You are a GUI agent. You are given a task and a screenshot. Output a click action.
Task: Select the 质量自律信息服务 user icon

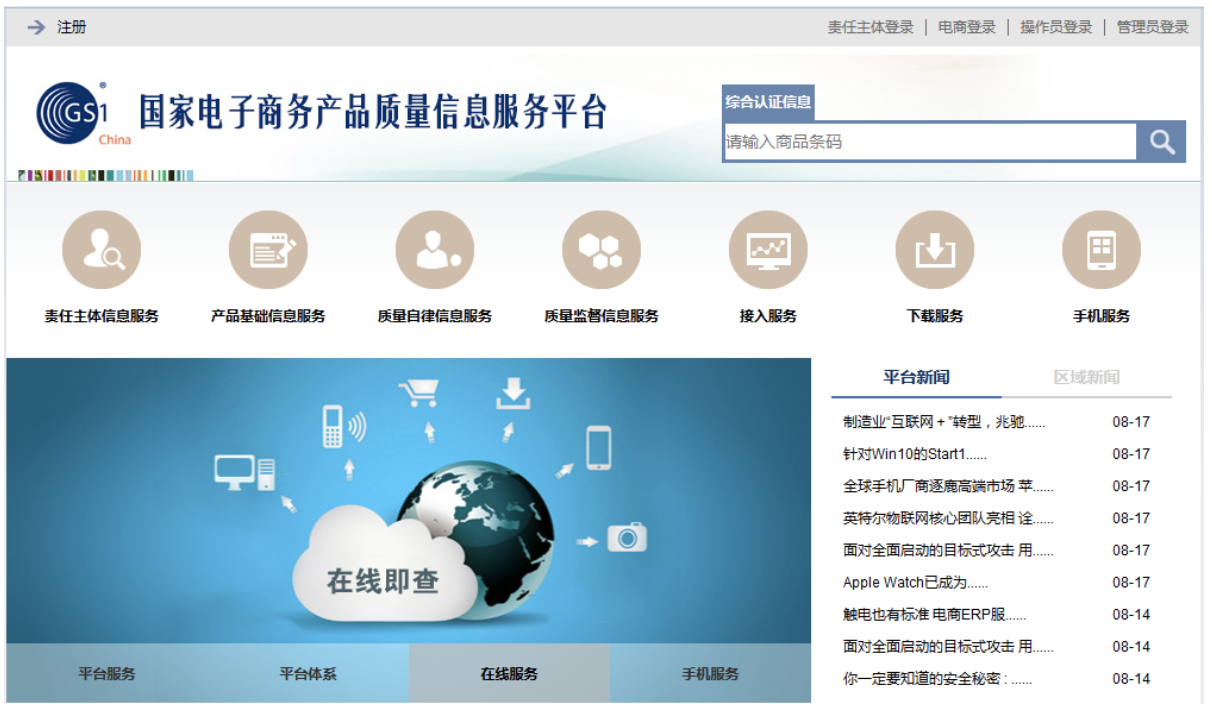434,250
